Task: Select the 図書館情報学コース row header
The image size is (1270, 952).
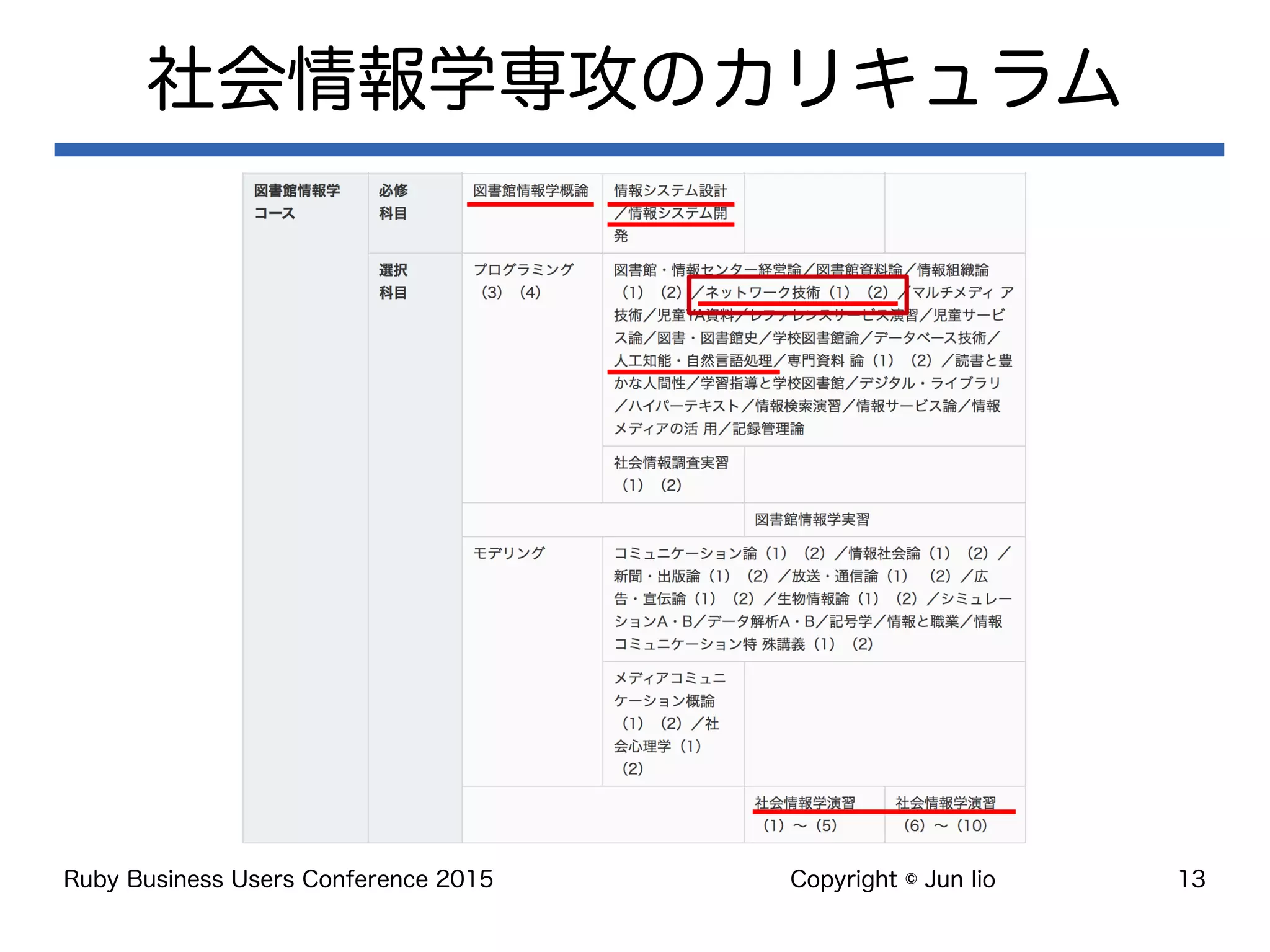Action: 306,508
